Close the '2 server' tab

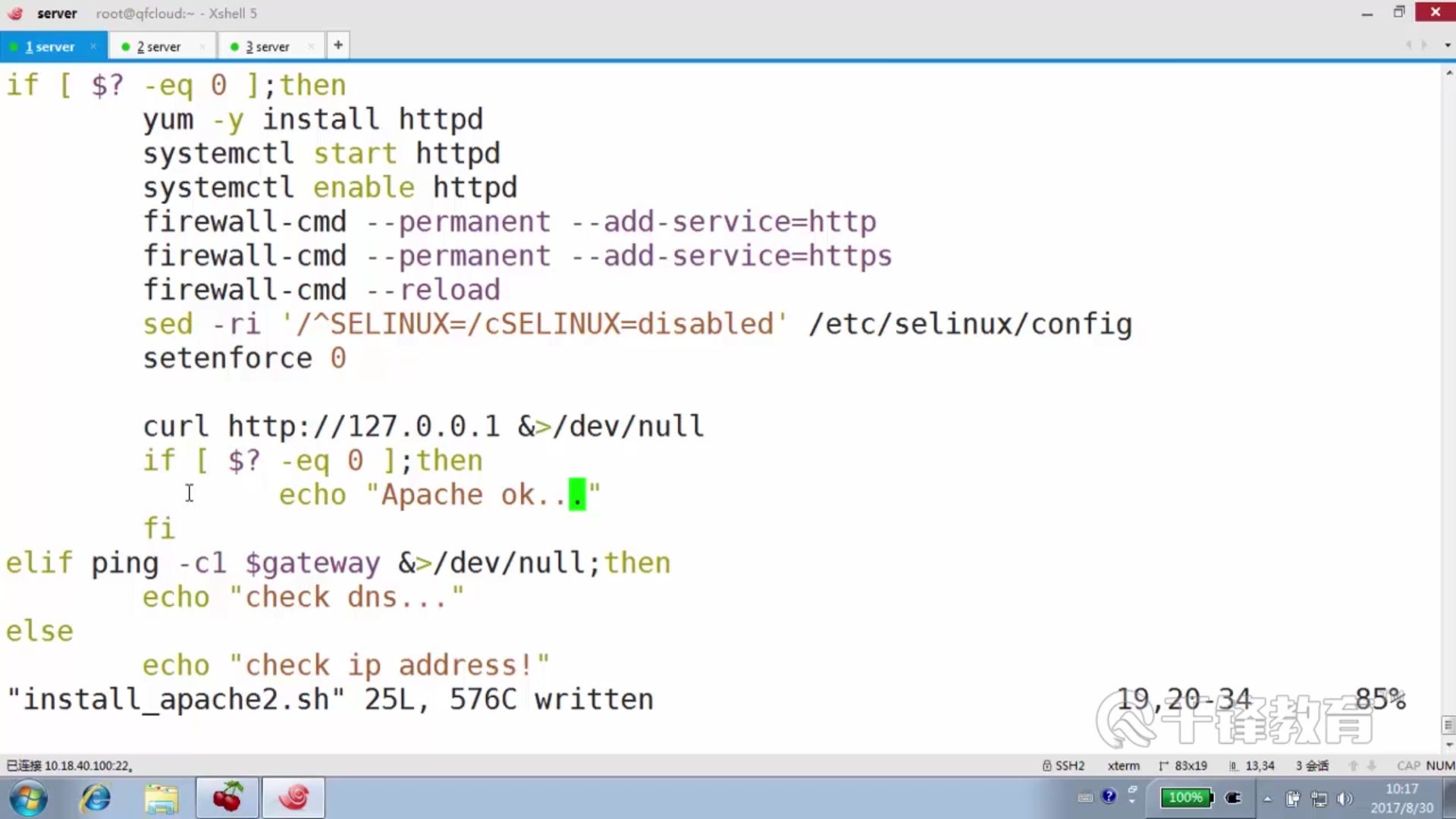tap(202, 46)
